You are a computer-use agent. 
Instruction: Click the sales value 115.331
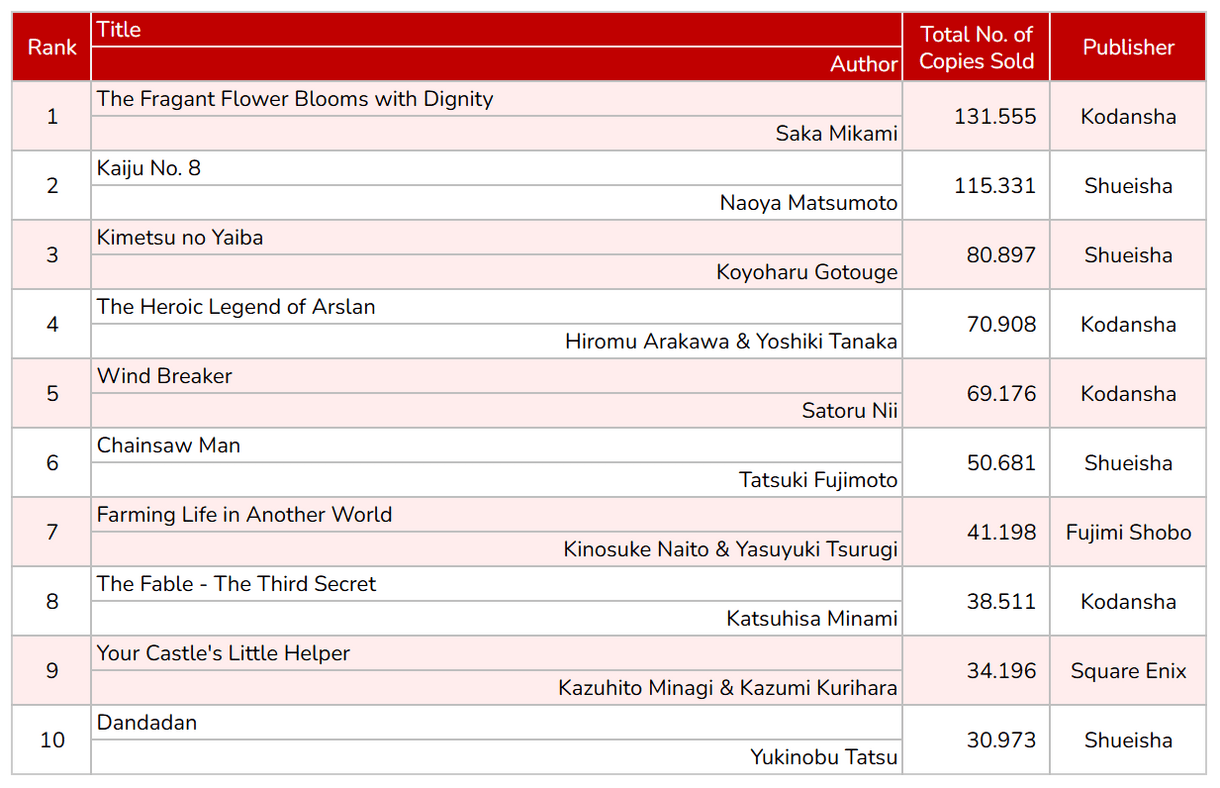click(995, 186)
